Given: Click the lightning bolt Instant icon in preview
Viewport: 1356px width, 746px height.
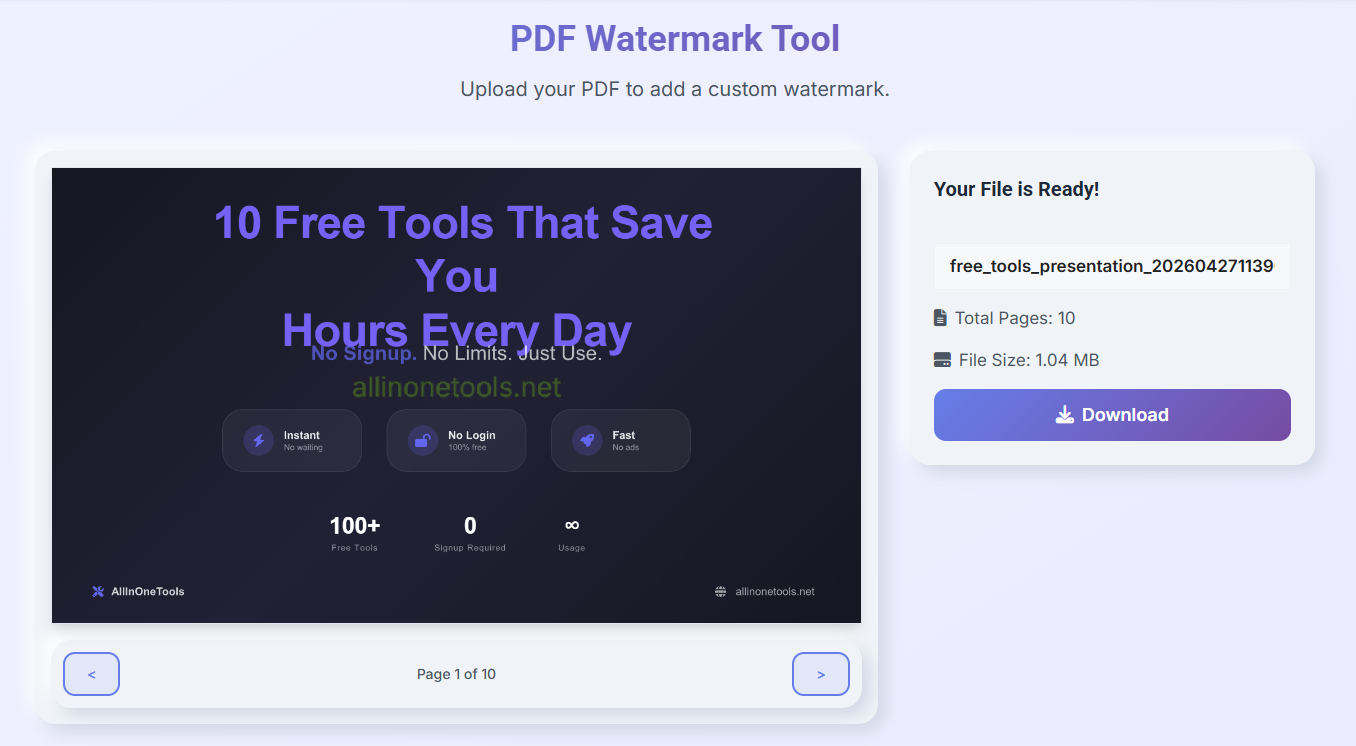Looking at the screenshot, I should [x=258, y=440].
